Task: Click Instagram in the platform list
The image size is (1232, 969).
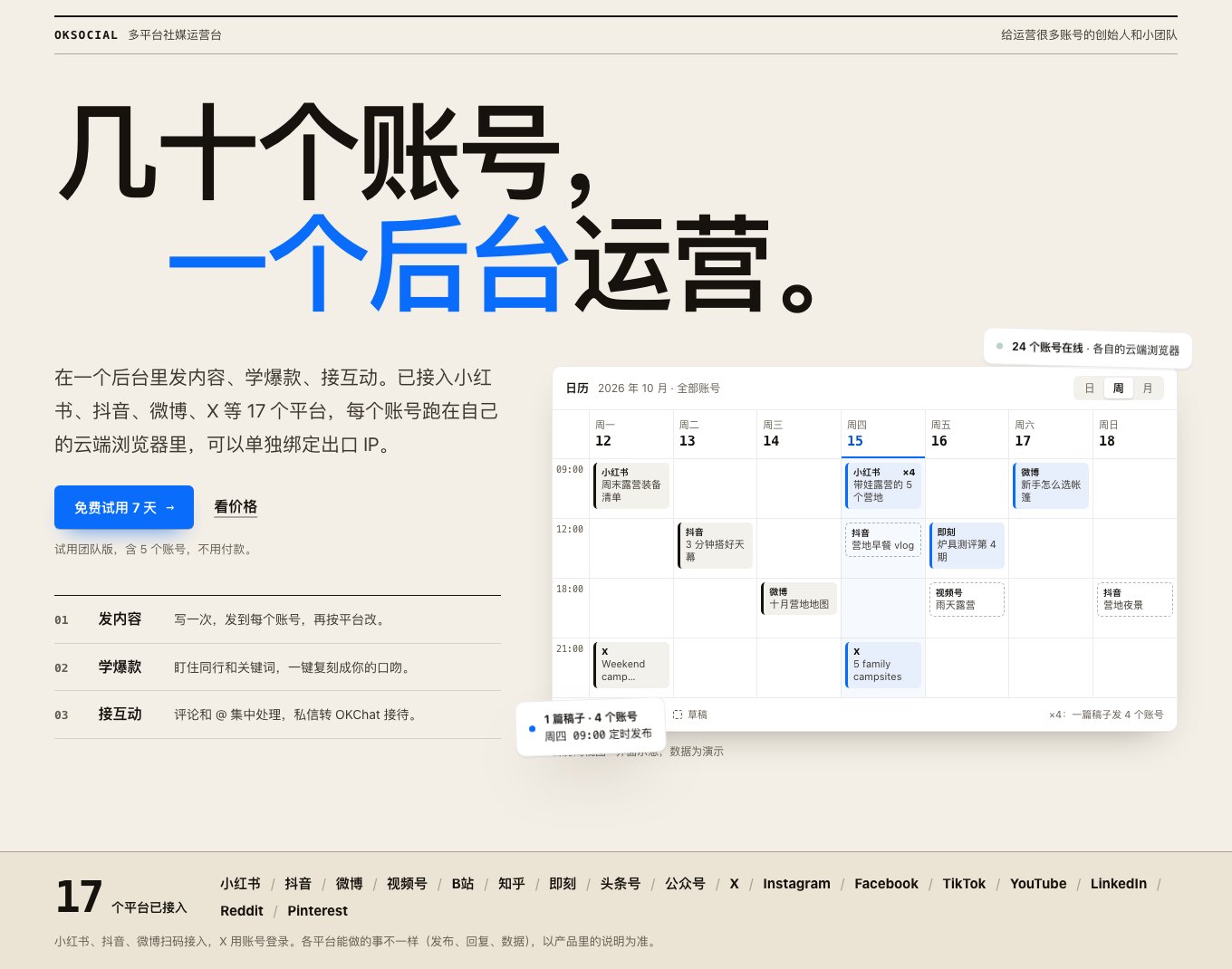Action: (796, 884)
